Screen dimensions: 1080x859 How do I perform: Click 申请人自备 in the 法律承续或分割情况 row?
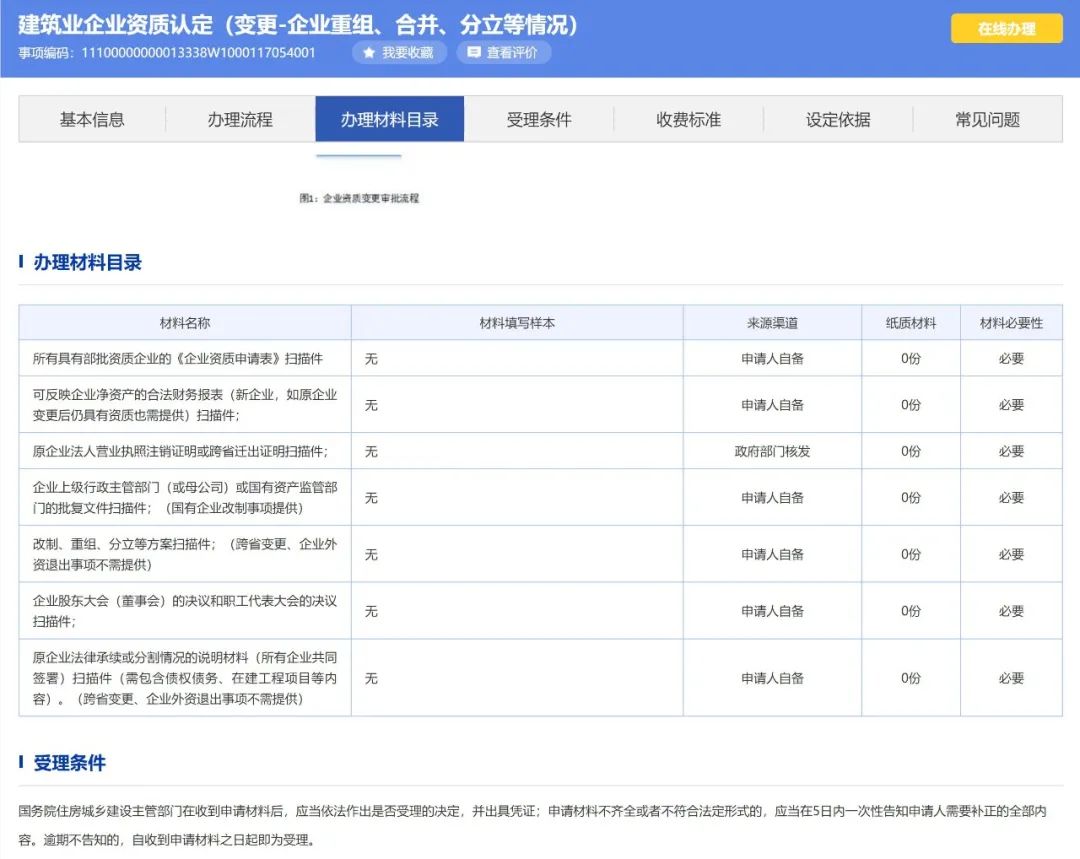772,678
